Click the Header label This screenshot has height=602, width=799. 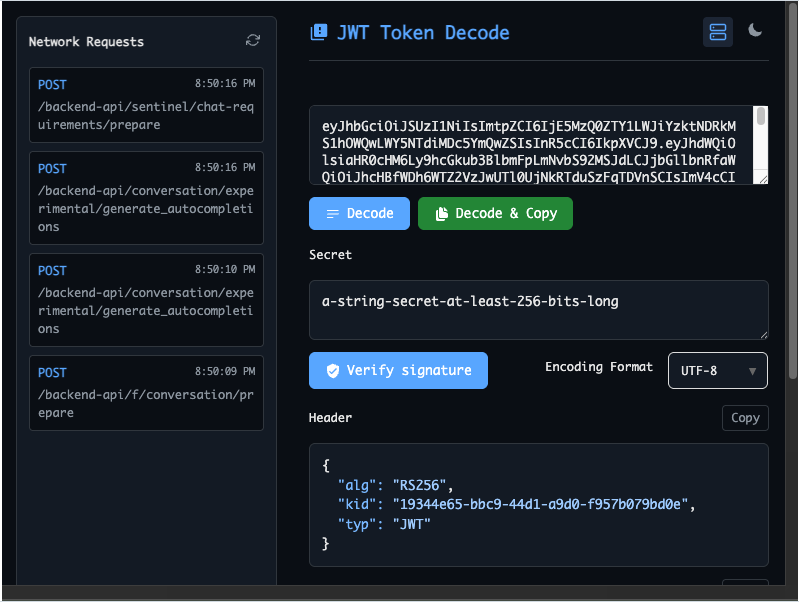[x=330, y=418]
